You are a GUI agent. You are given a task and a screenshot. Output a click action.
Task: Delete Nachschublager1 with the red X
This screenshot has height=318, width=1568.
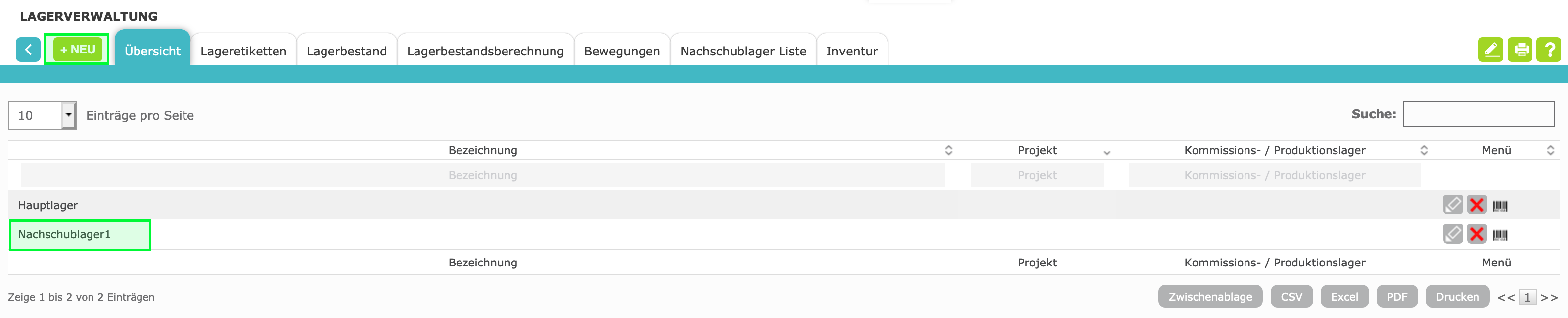point(1476,234)
